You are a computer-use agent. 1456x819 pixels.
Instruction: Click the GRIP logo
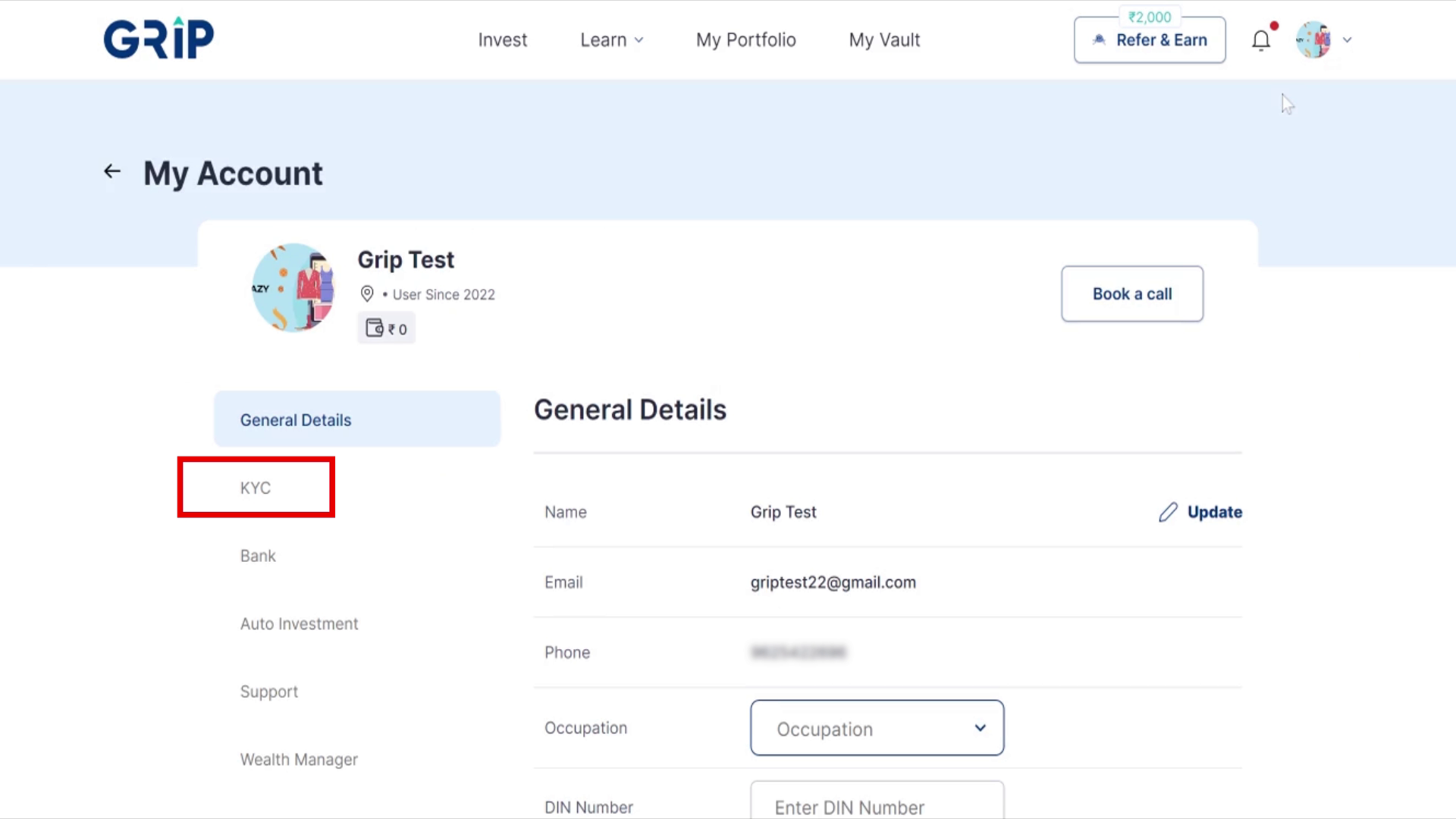point(158,38)
